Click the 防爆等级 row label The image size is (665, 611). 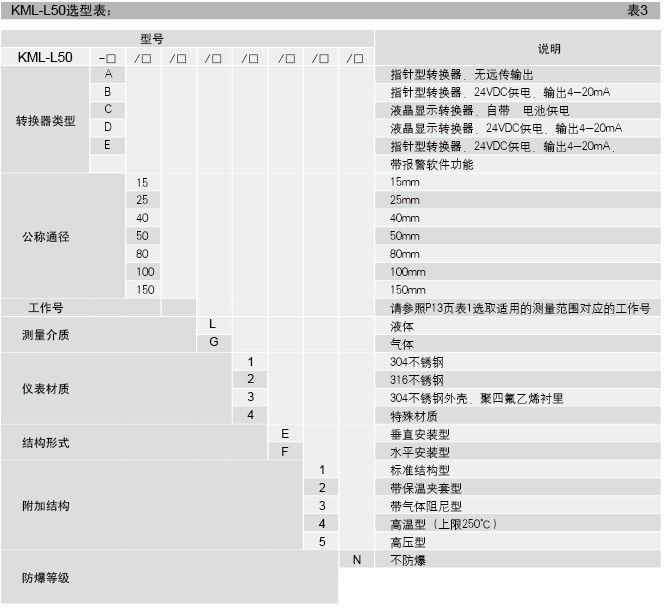click(45, 578)
